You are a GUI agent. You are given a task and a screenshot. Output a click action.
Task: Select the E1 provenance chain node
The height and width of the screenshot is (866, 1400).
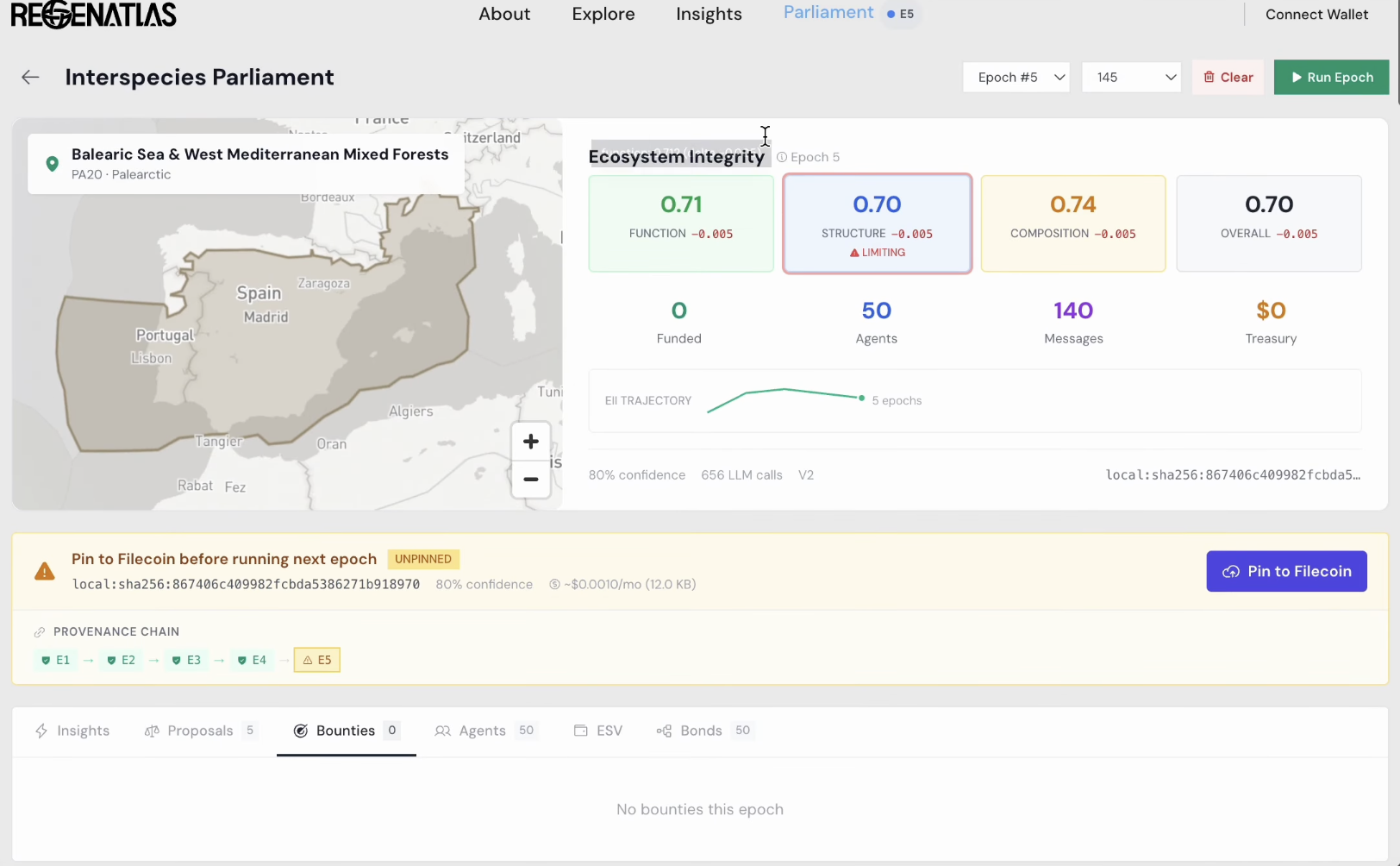point(55,660)
